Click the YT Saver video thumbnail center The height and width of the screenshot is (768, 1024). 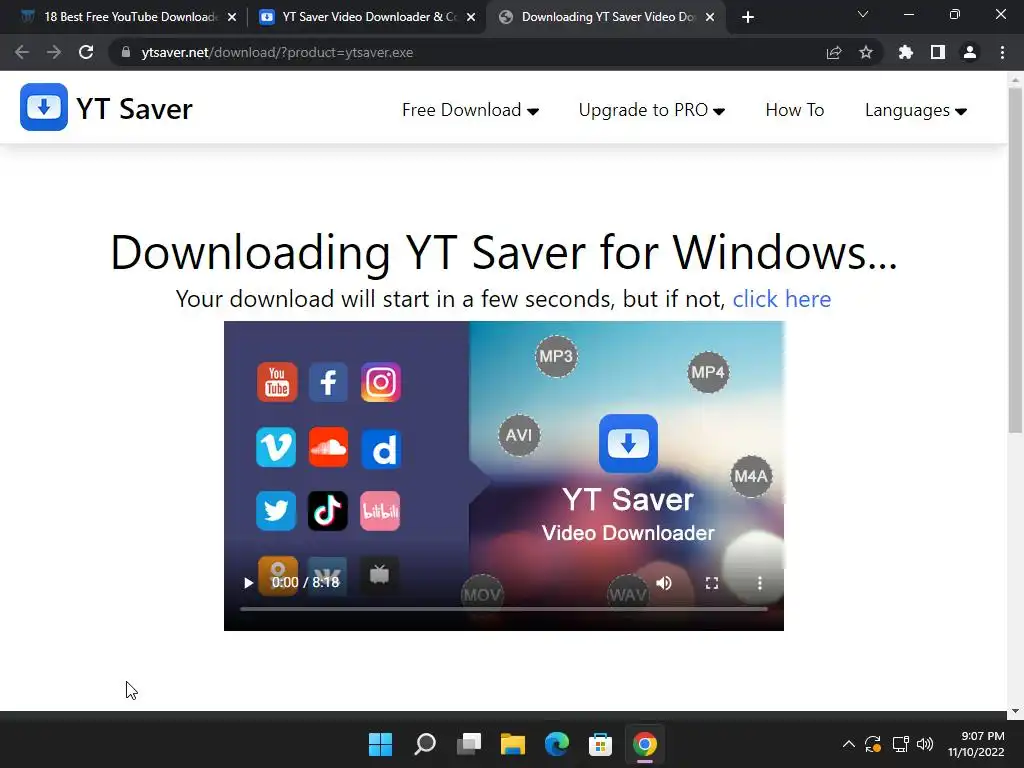tap(504, 475)
